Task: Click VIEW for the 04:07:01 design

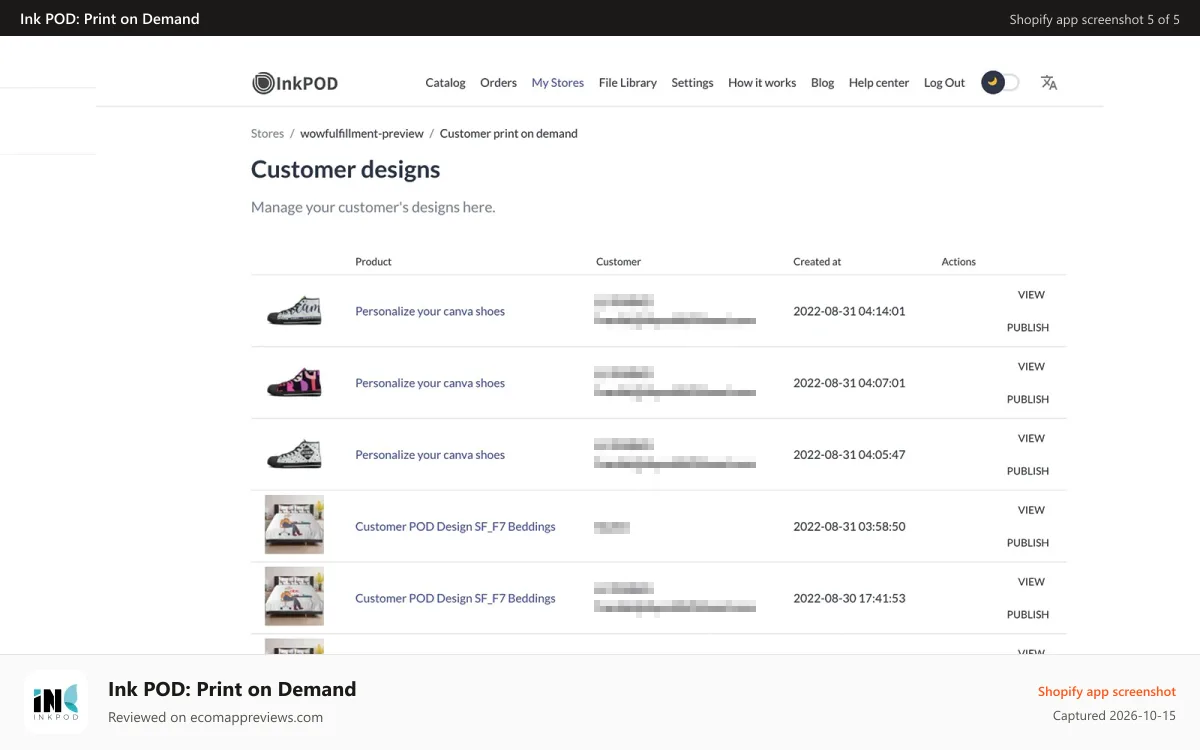Action: tap(1031, 367)
